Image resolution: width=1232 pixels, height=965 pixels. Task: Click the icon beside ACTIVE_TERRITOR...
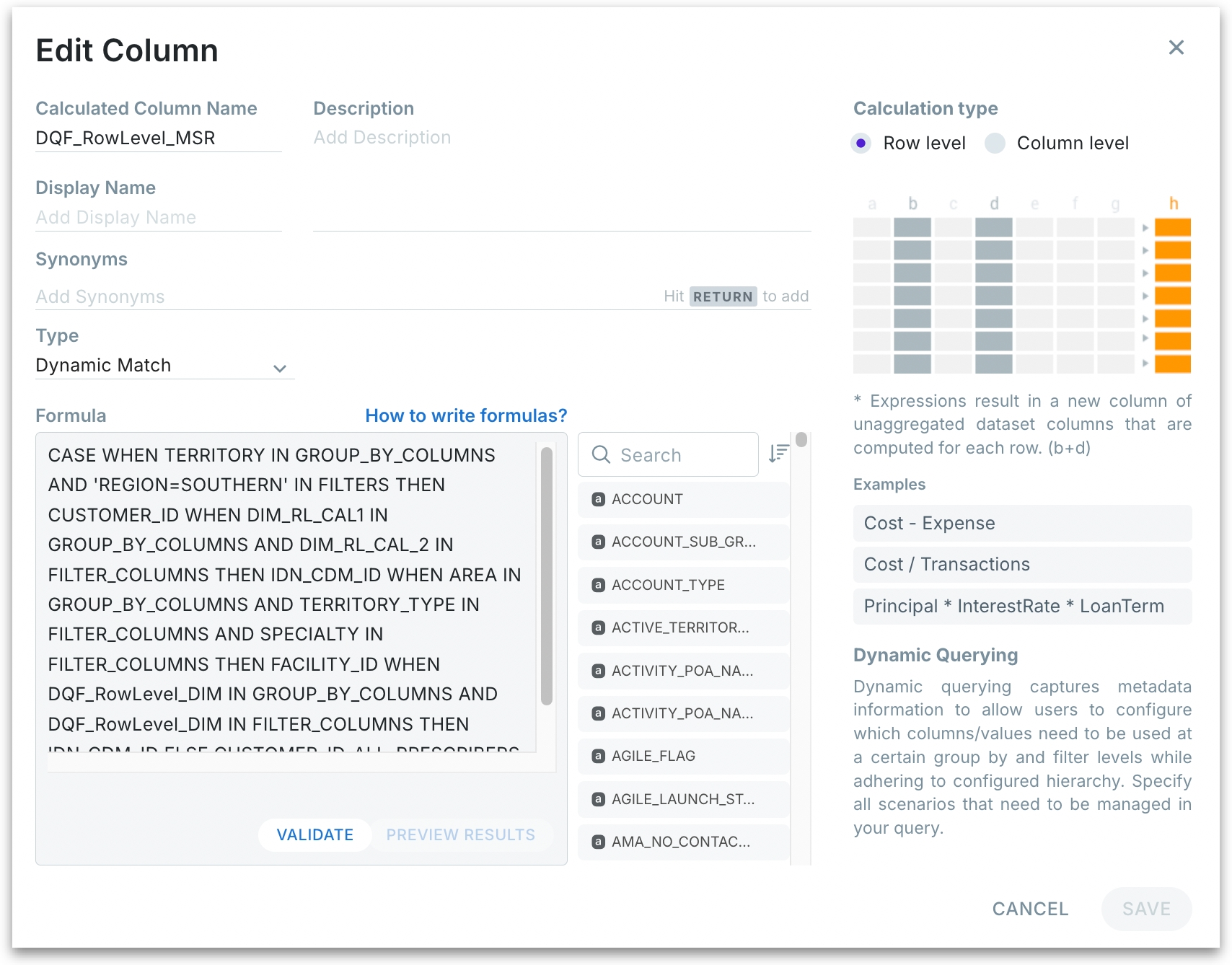tap(598, 627)
